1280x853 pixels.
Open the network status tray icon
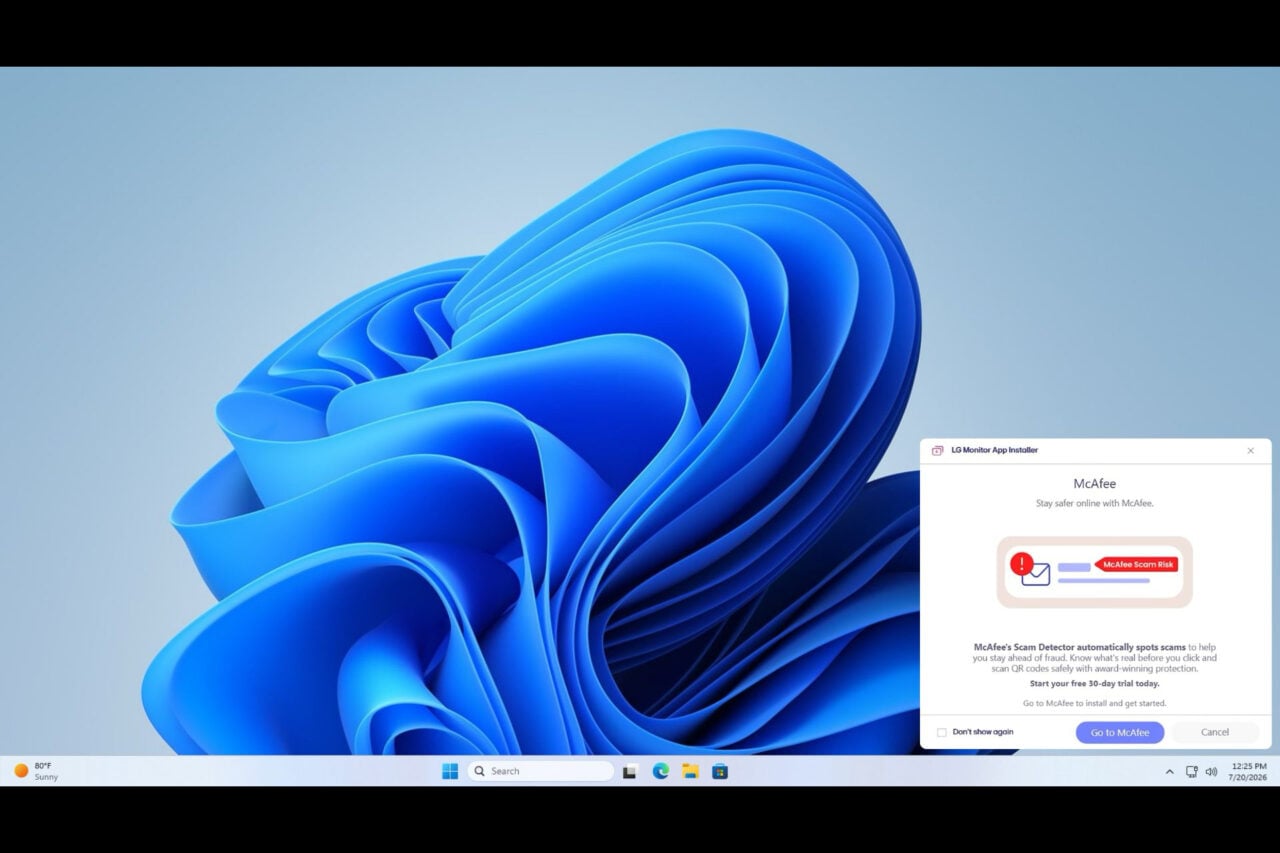(x=1191, y=772)
